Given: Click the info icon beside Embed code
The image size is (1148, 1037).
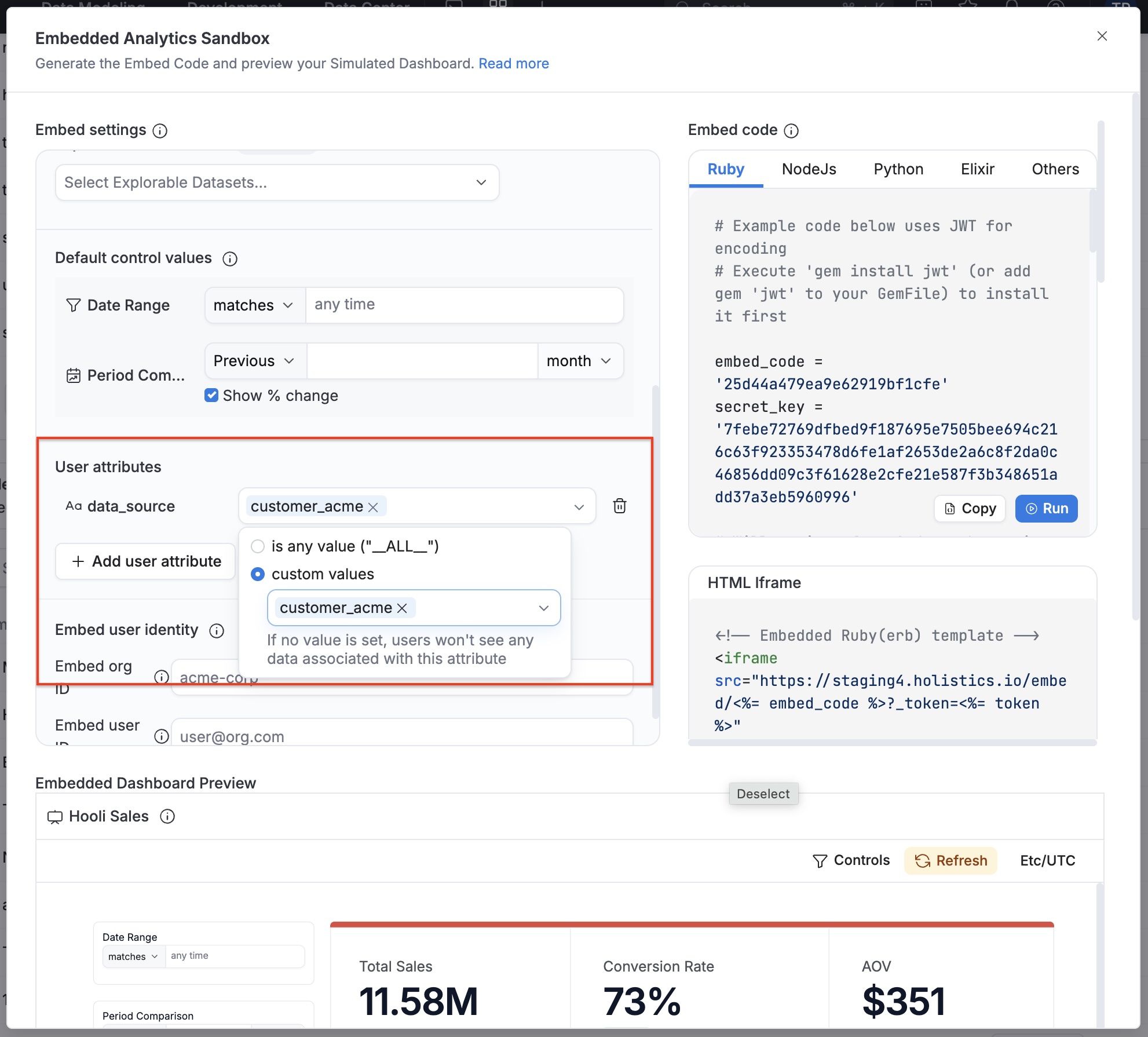Looking at the screenshot, I should point(792,130).
